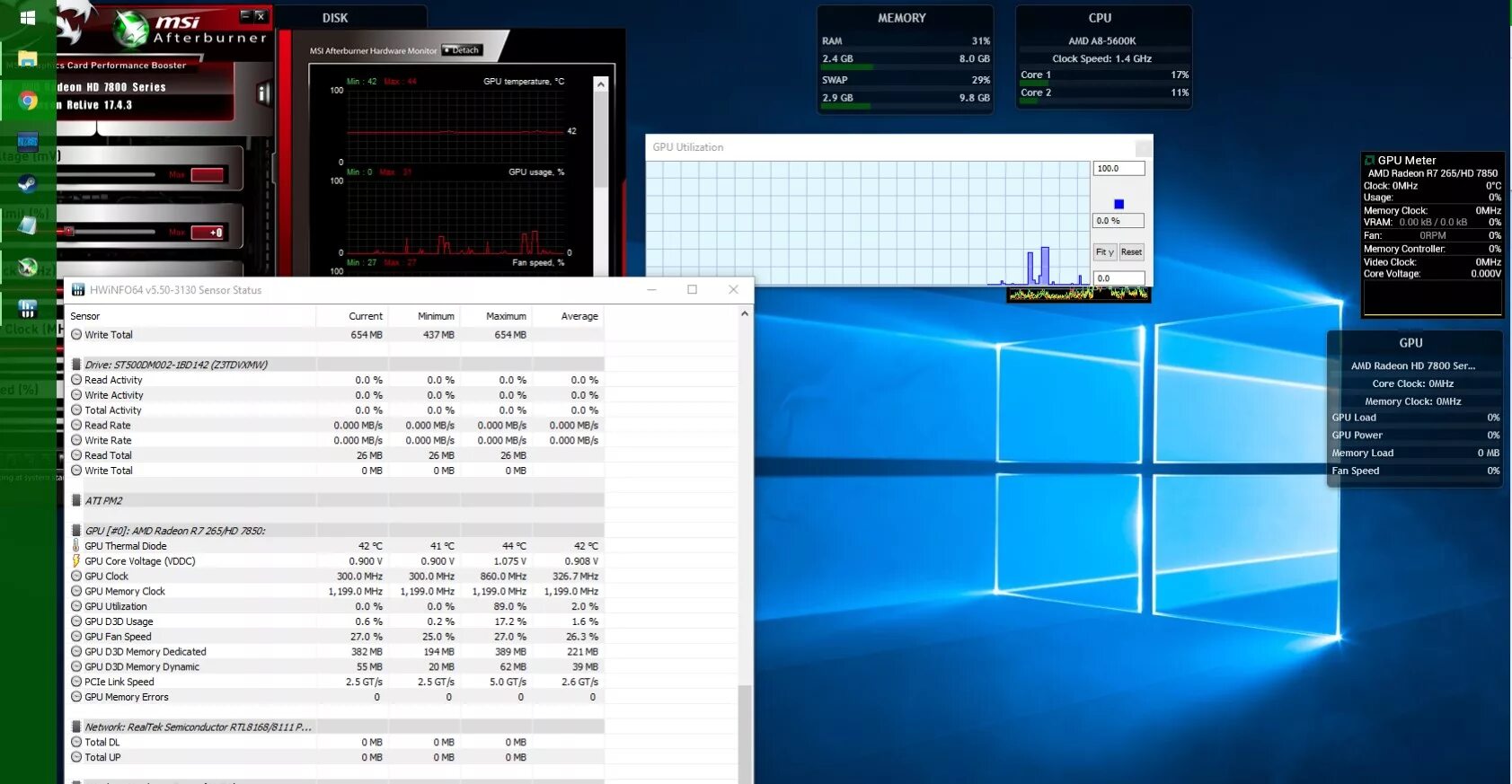Click the icon beside Total DL row
Image resolution: width=1512 pixels, height=784 pixels.
click(76, 743)
